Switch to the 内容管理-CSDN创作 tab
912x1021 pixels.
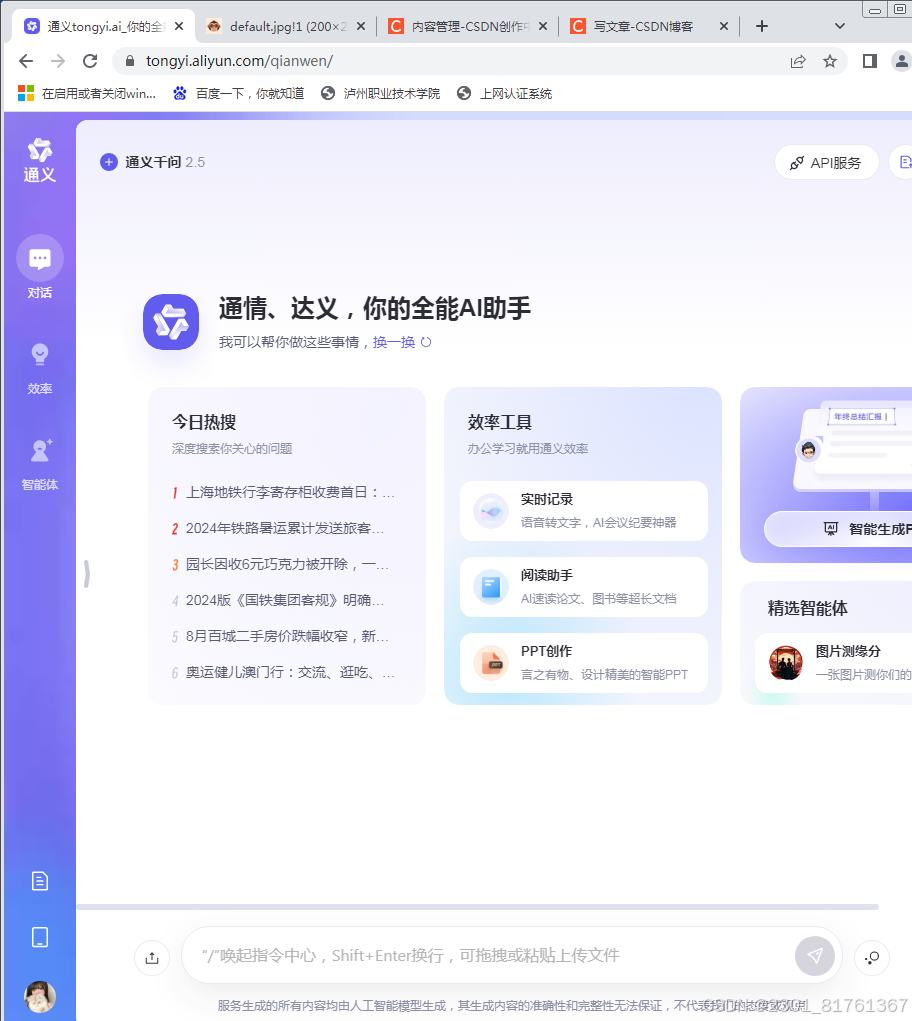(467, 26)
